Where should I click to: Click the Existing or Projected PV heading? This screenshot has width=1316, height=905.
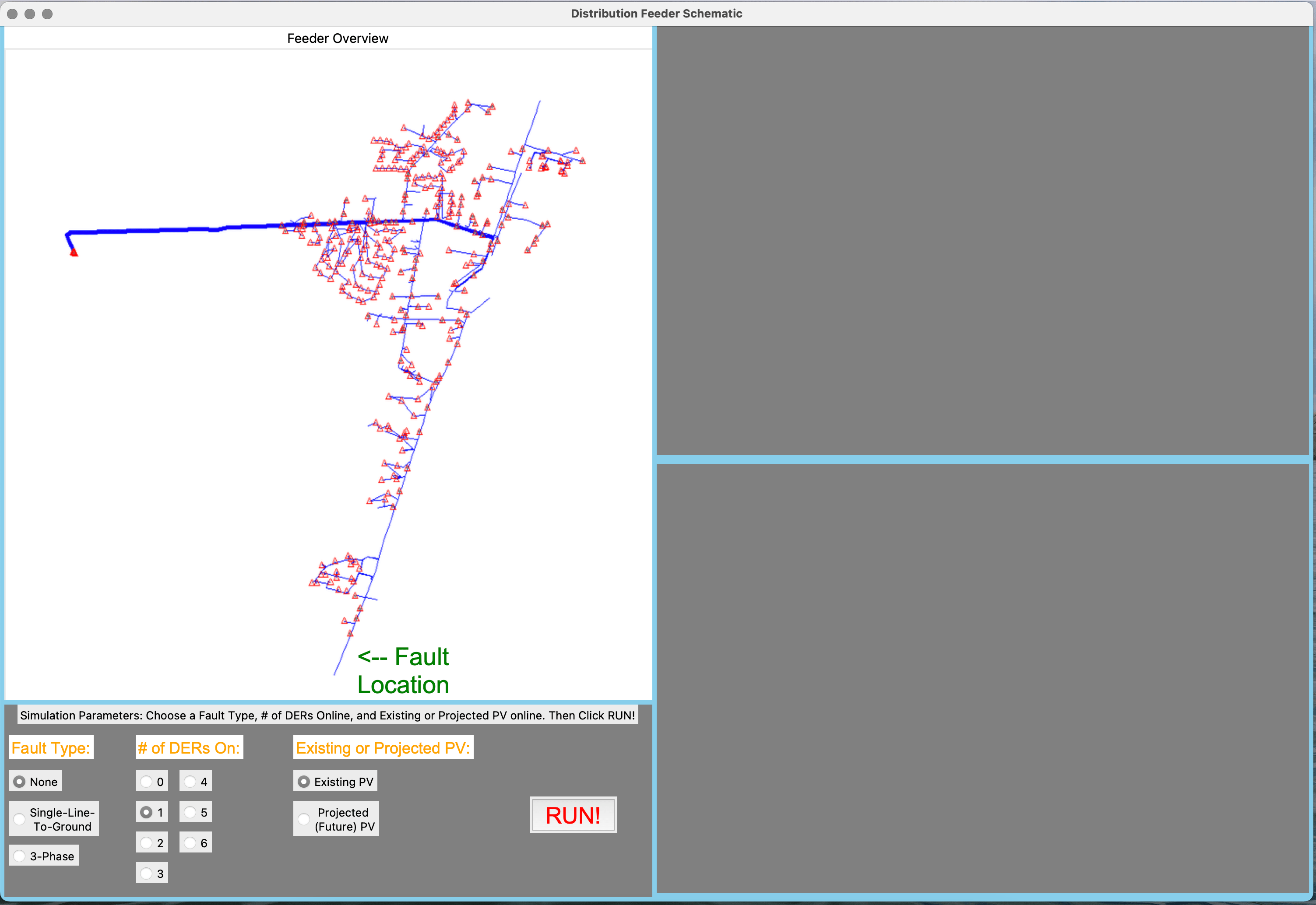tap(383, 748)
